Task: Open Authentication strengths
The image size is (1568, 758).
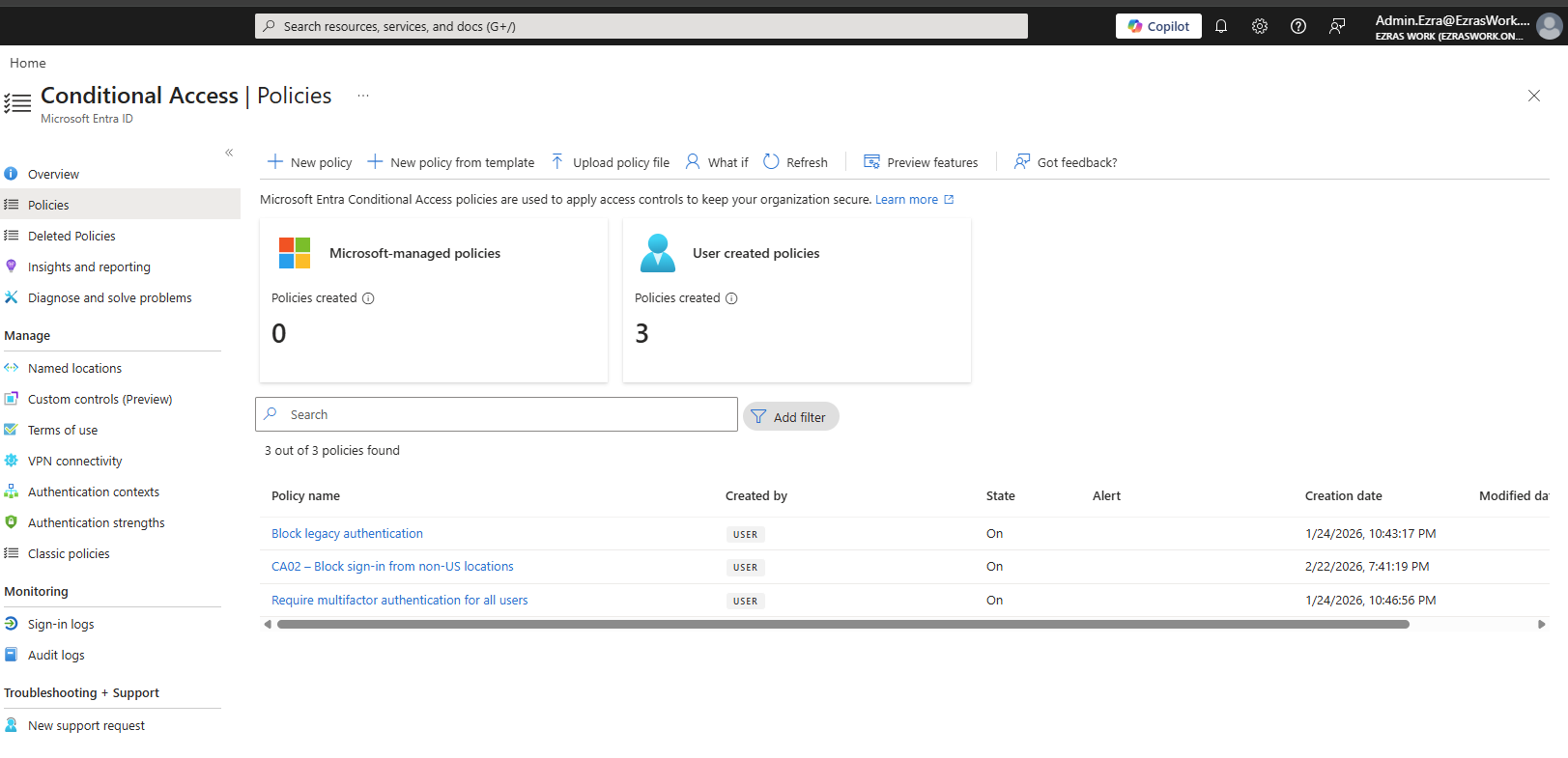Action: (96, 522)
